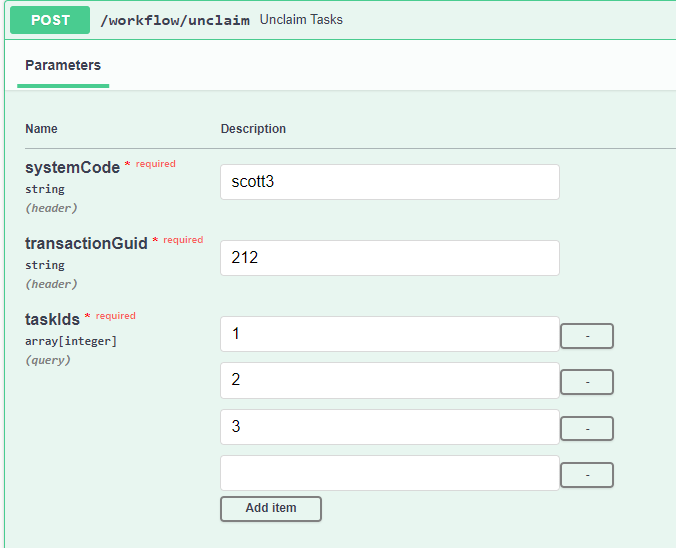Focus the taskIds field with value 3
The image size is (676, 548).
point(390,427)
